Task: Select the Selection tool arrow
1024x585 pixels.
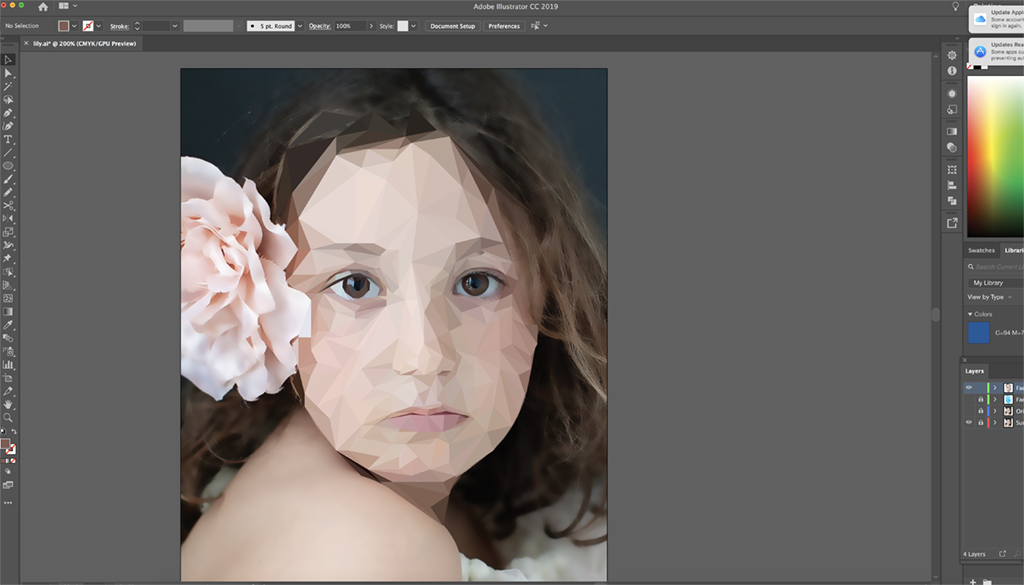Action: (8, 59)
